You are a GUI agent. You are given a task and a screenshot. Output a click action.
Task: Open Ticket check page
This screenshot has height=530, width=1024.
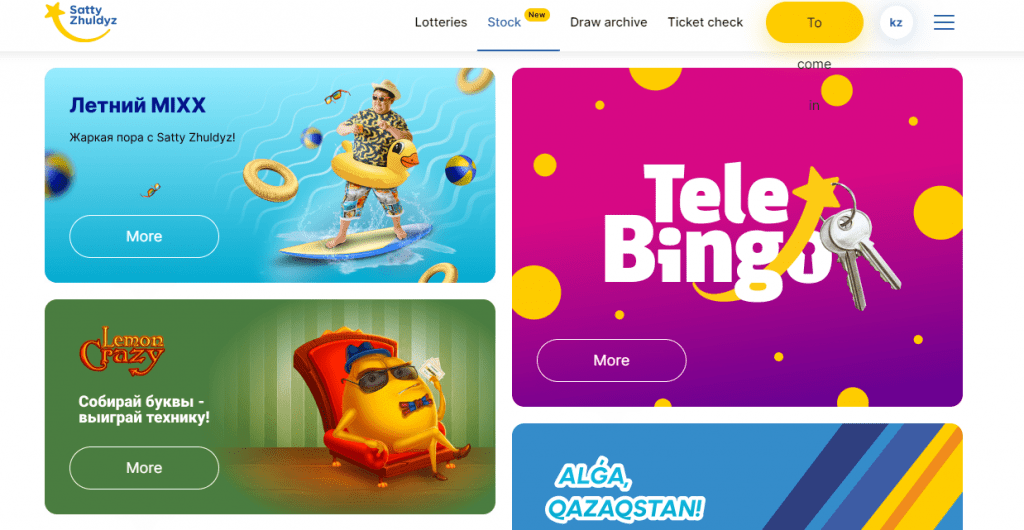coord(705,22)
